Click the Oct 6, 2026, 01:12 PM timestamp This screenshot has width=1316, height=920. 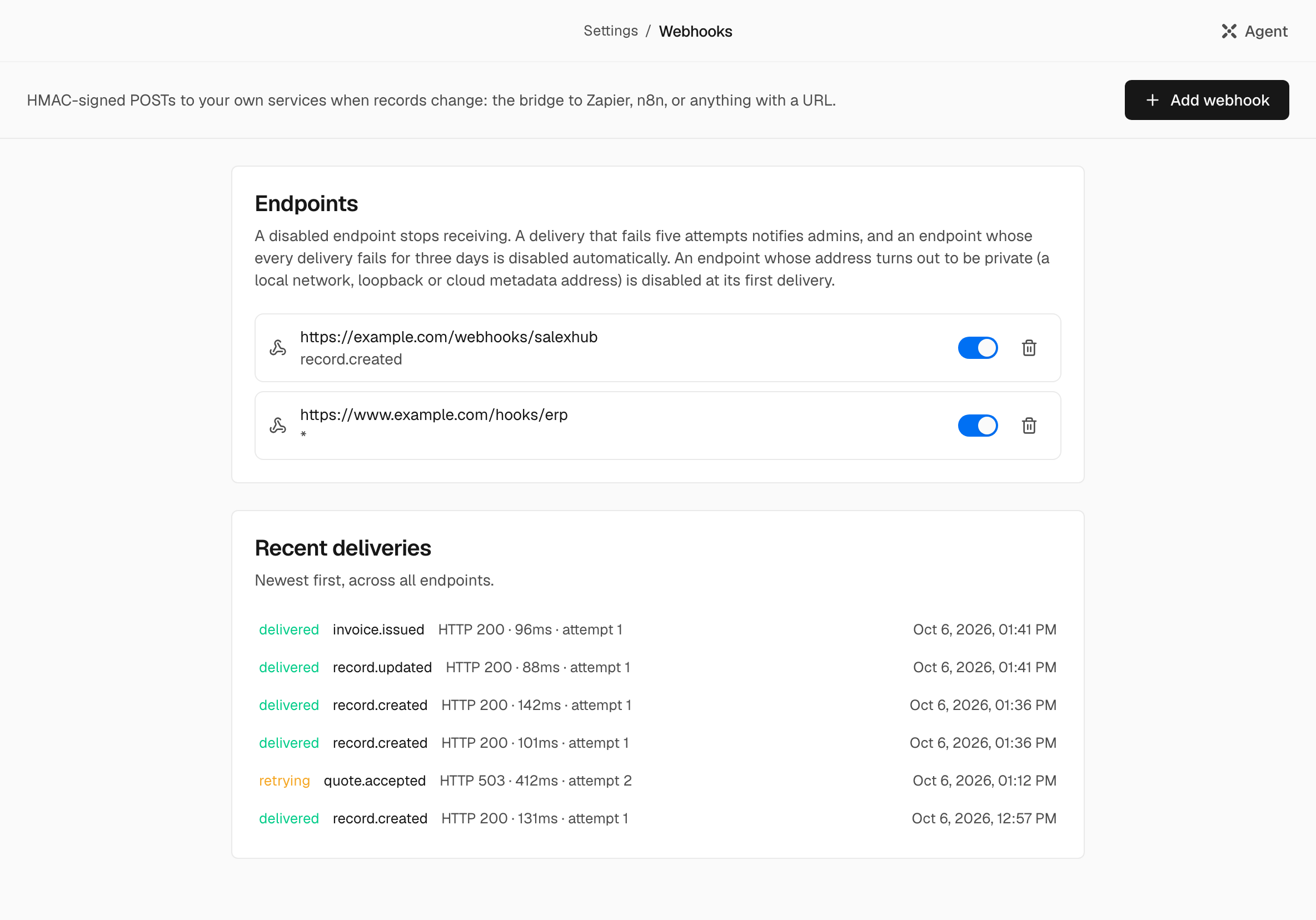click(984, 781)
